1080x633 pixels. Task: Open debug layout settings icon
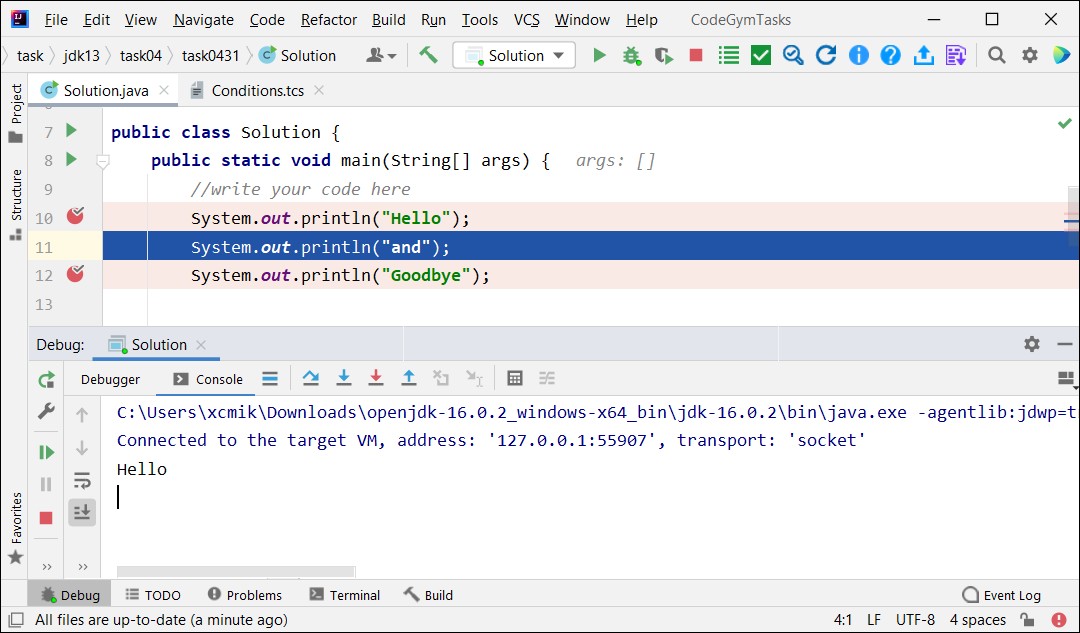click(1066, 377)
